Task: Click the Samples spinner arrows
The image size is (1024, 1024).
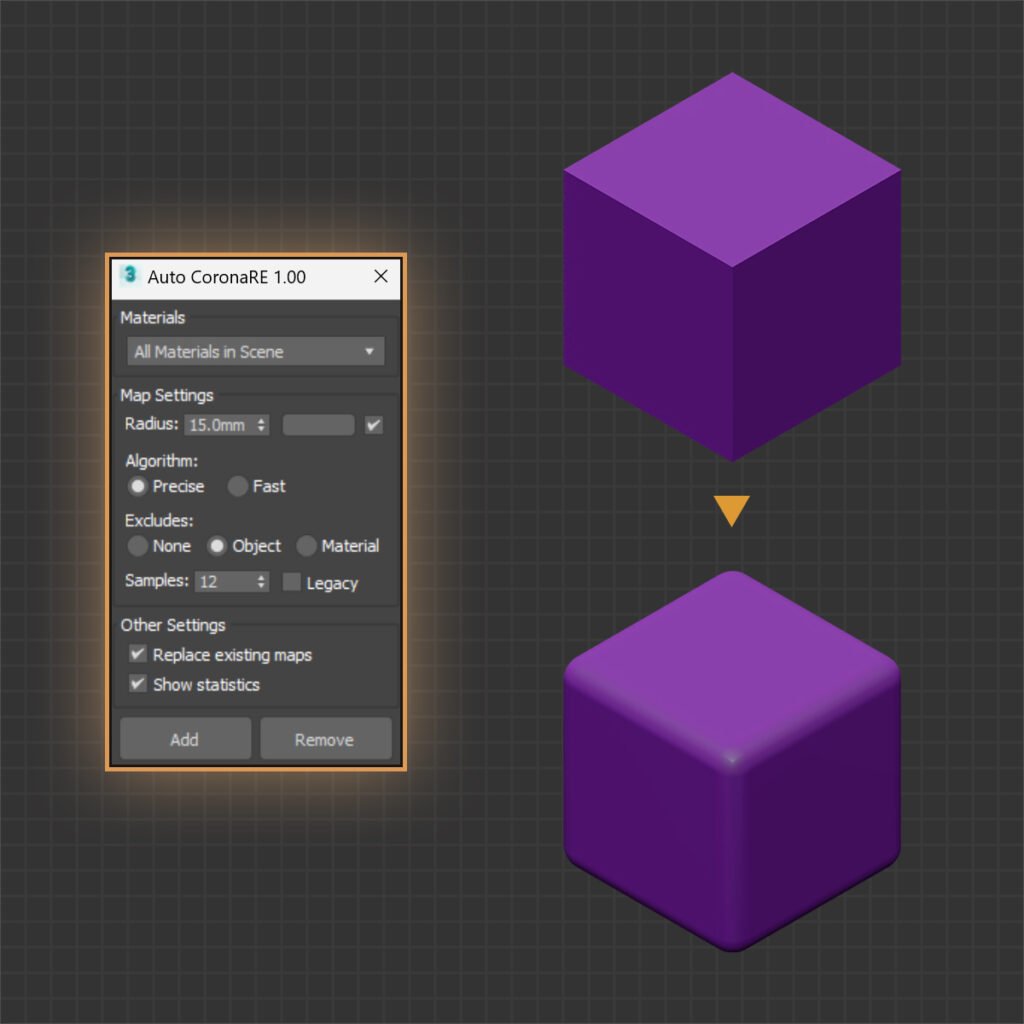Action: pyautogui.click(x=262, y=581)
